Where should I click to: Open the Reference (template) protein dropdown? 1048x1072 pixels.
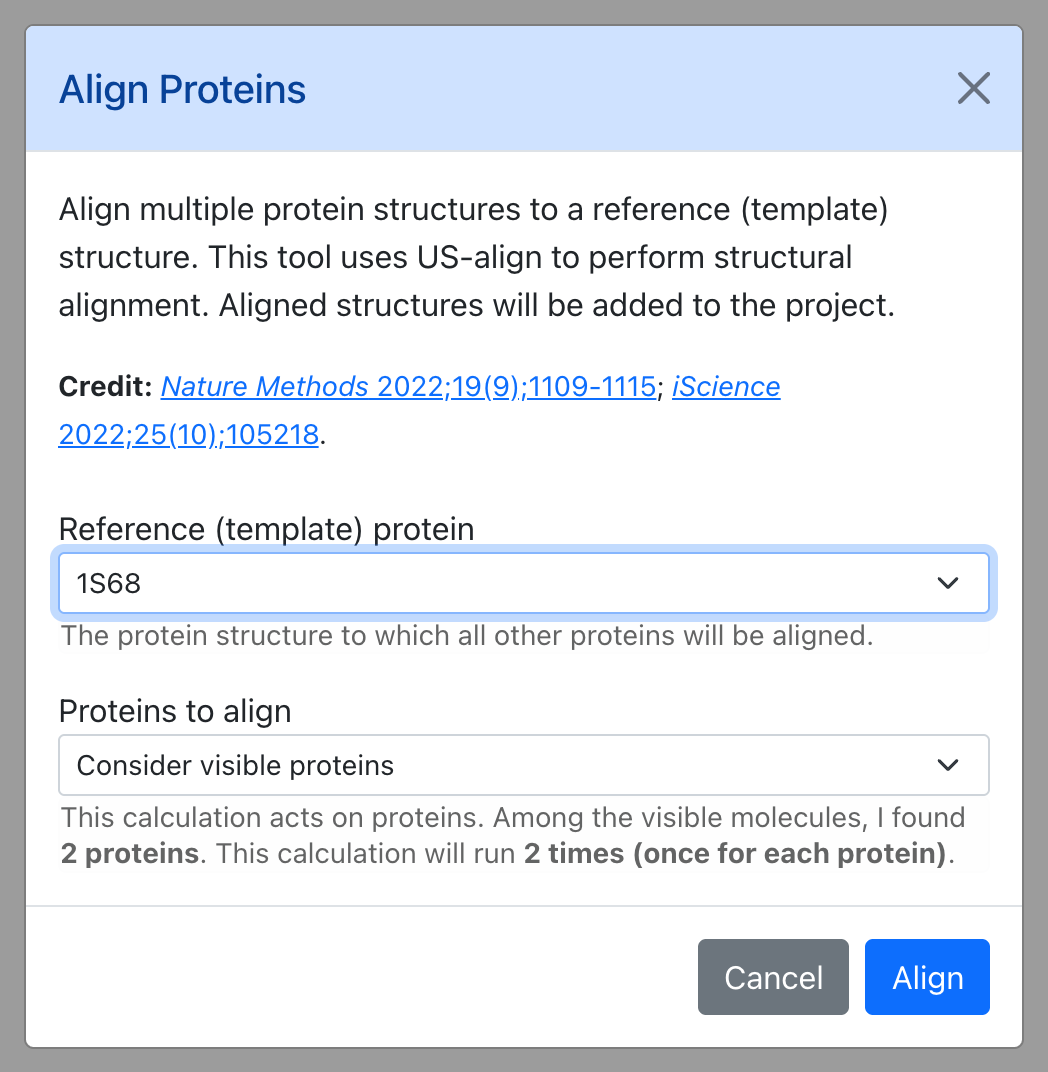coord(524,583)
